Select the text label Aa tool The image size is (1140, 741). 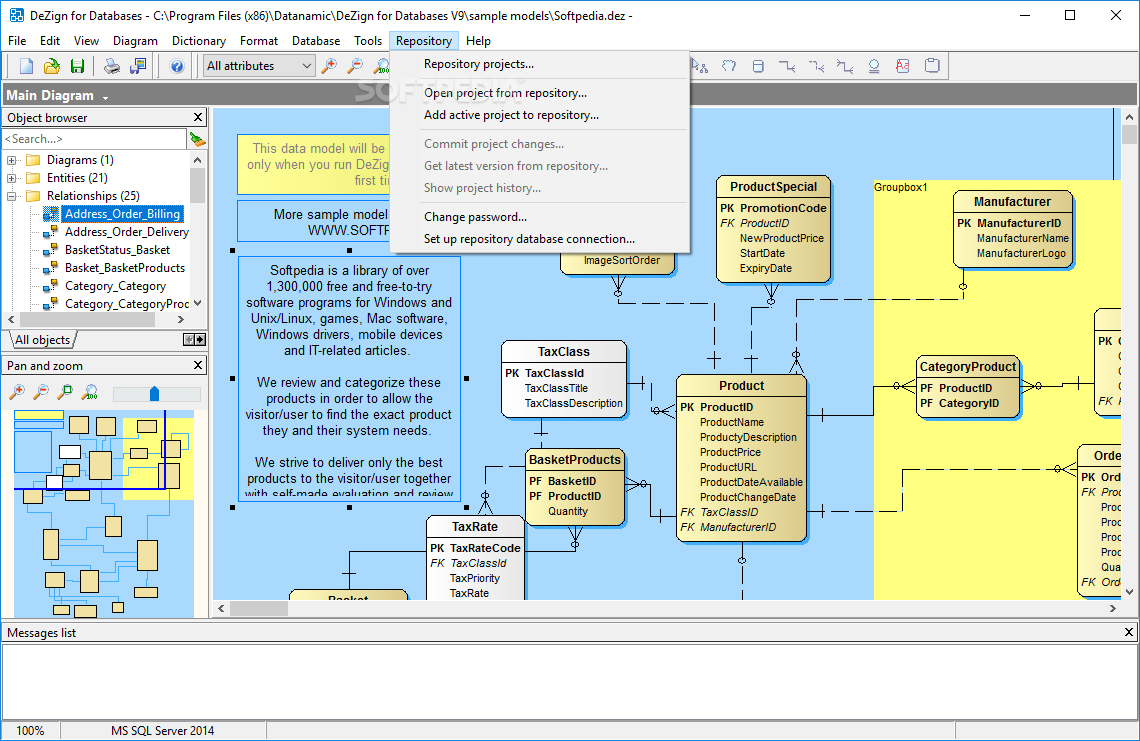coord(902,66)
